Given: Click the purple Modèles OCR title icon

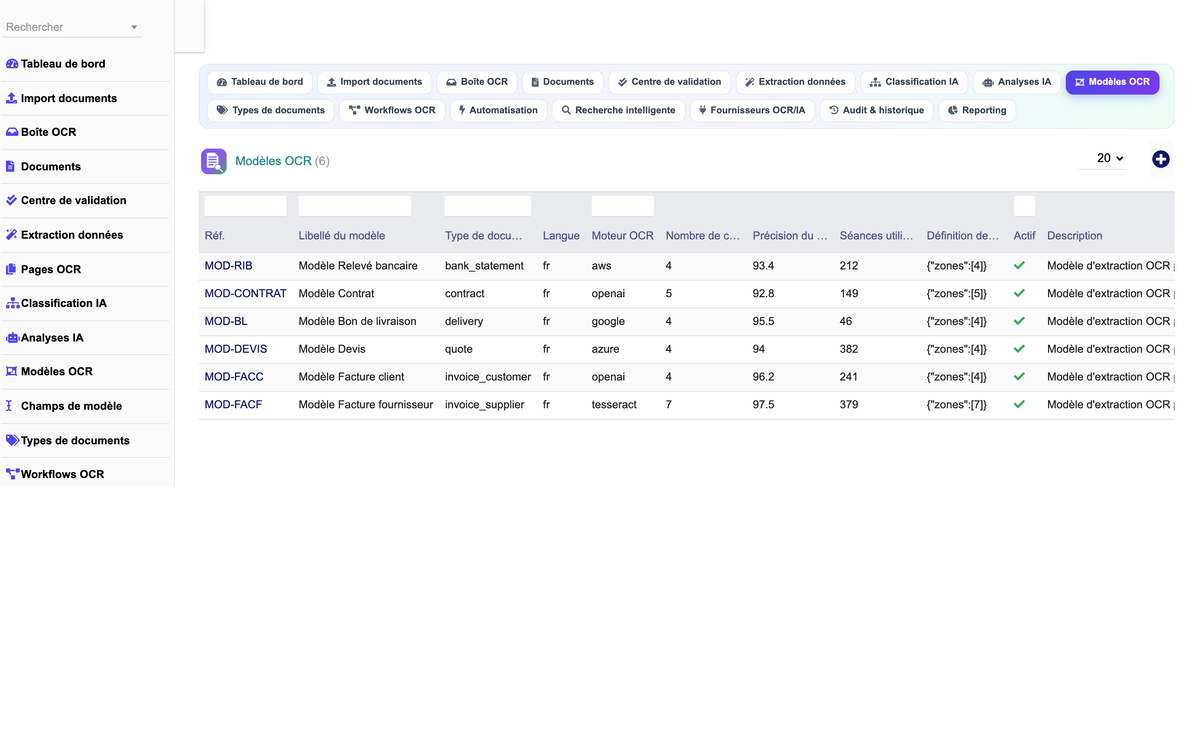Looking at the screenshot, I should click(214, 161).
